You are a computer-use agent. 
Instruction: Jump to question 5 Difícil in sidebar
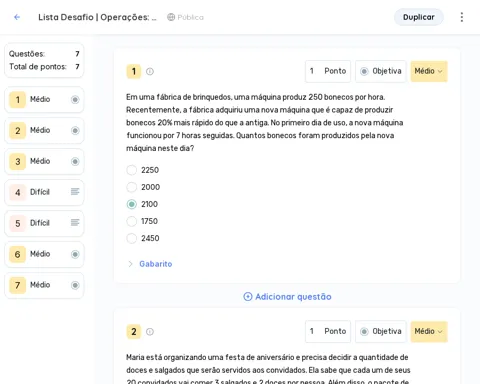(44, 223)
